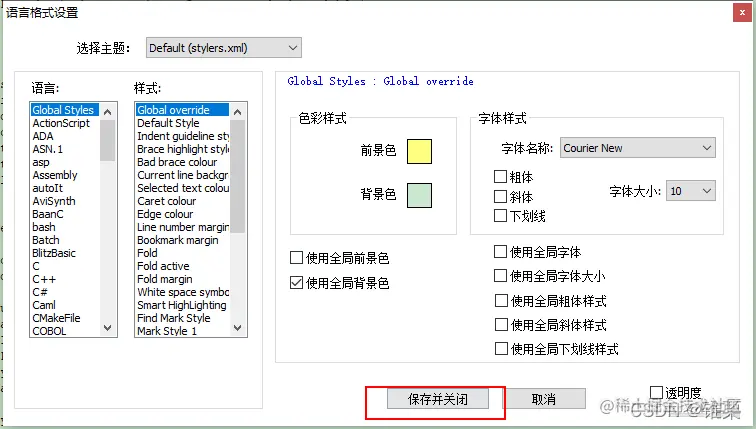
Task: Pick the 背景色 green color swatch
Action: click(419, 195)
